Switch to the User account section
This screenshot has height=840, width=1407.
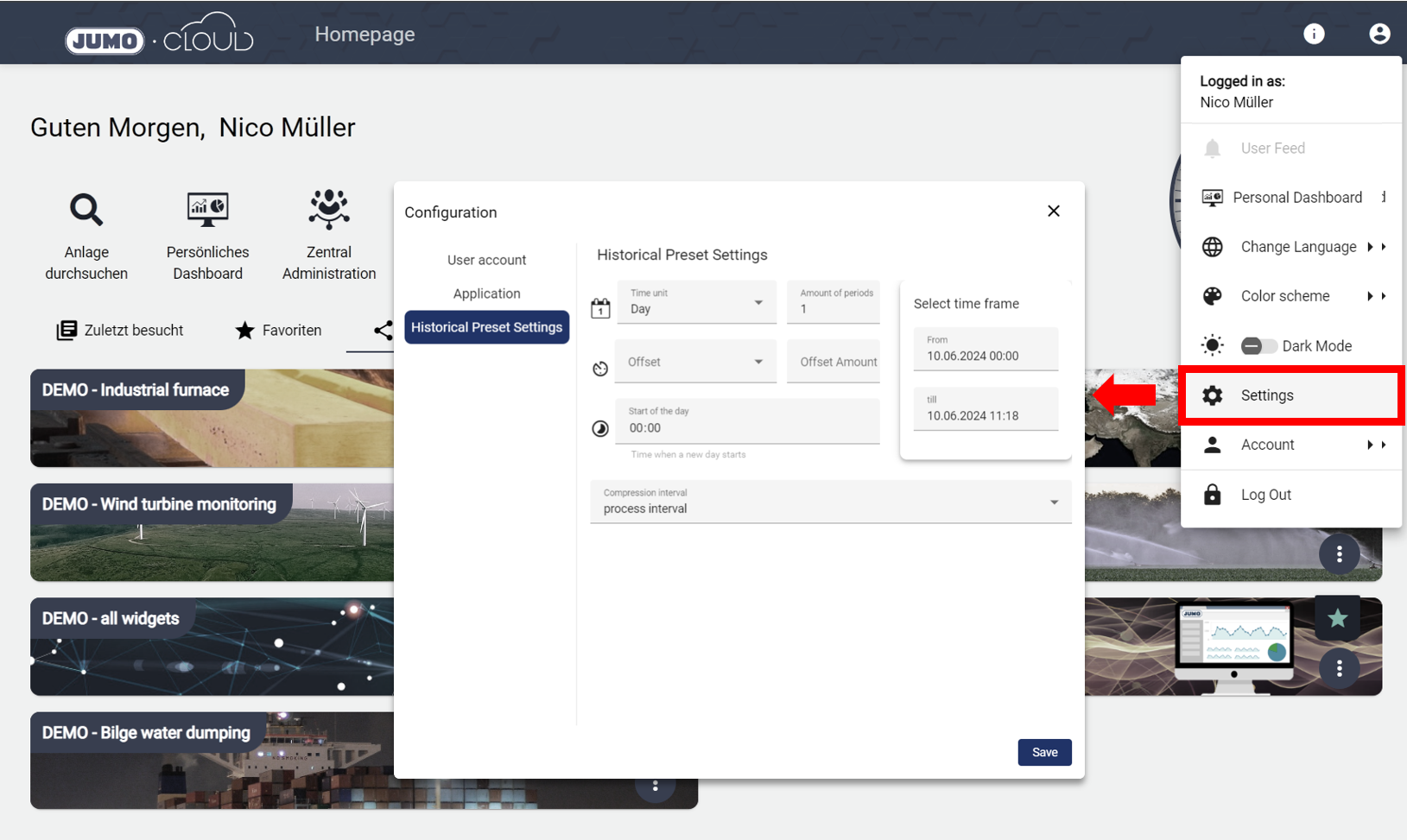tap(486, 260)
